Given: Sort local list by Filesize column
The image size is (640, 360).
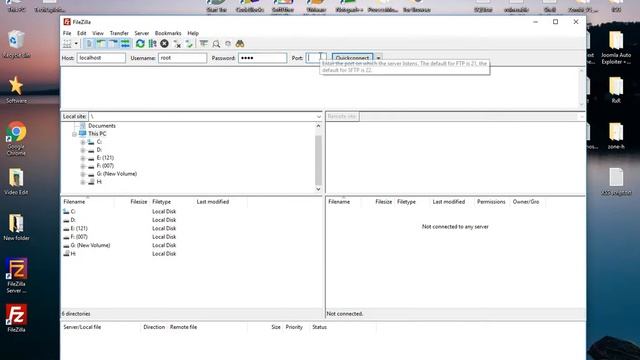Looking at the screenshot, I should click(x=138, y=202).
